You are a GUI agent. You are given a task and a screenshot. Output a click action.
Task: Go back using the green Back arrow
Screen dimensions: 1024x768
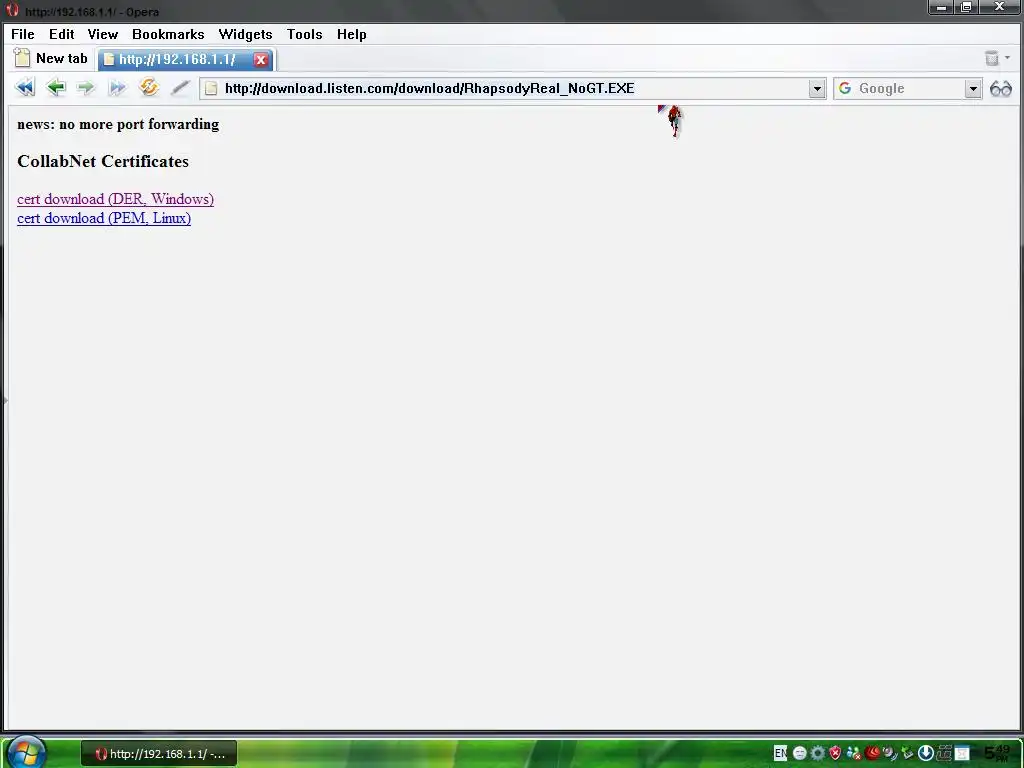(x=56, y=88)
